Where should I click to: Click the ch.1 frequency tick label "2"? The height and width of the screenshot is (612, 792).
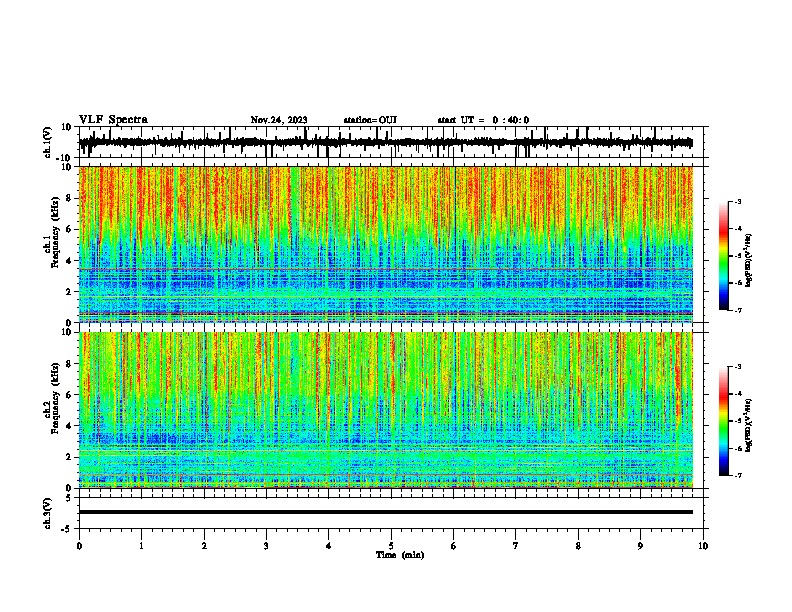tap(69, 292)
